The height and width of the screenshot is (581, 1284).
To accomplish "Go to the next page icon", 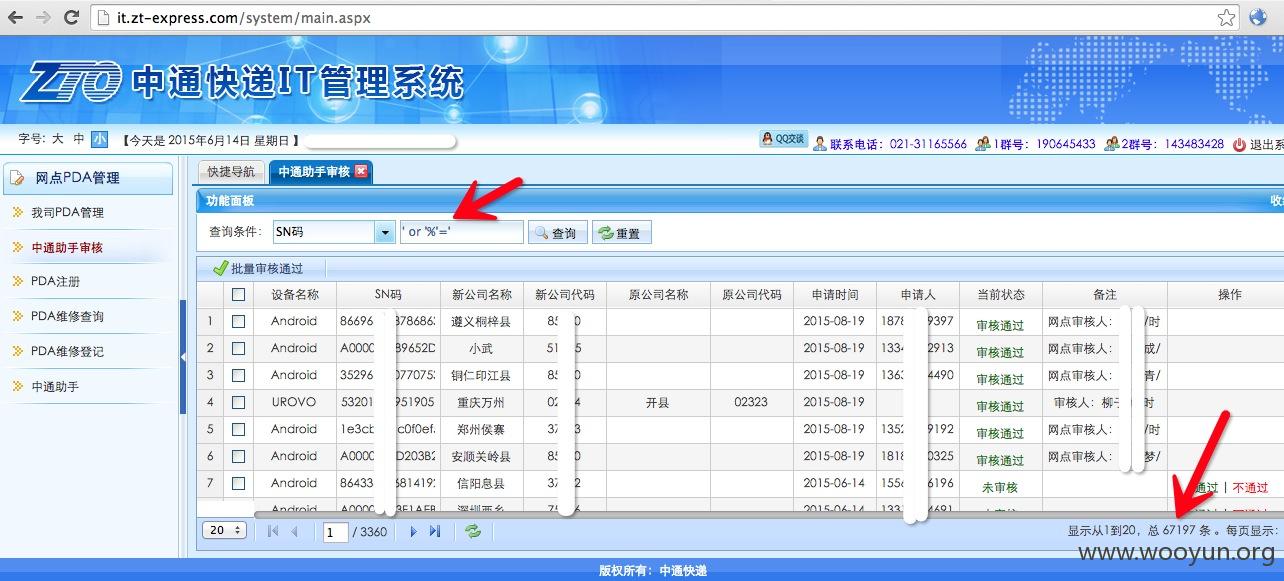I will 412,531.
